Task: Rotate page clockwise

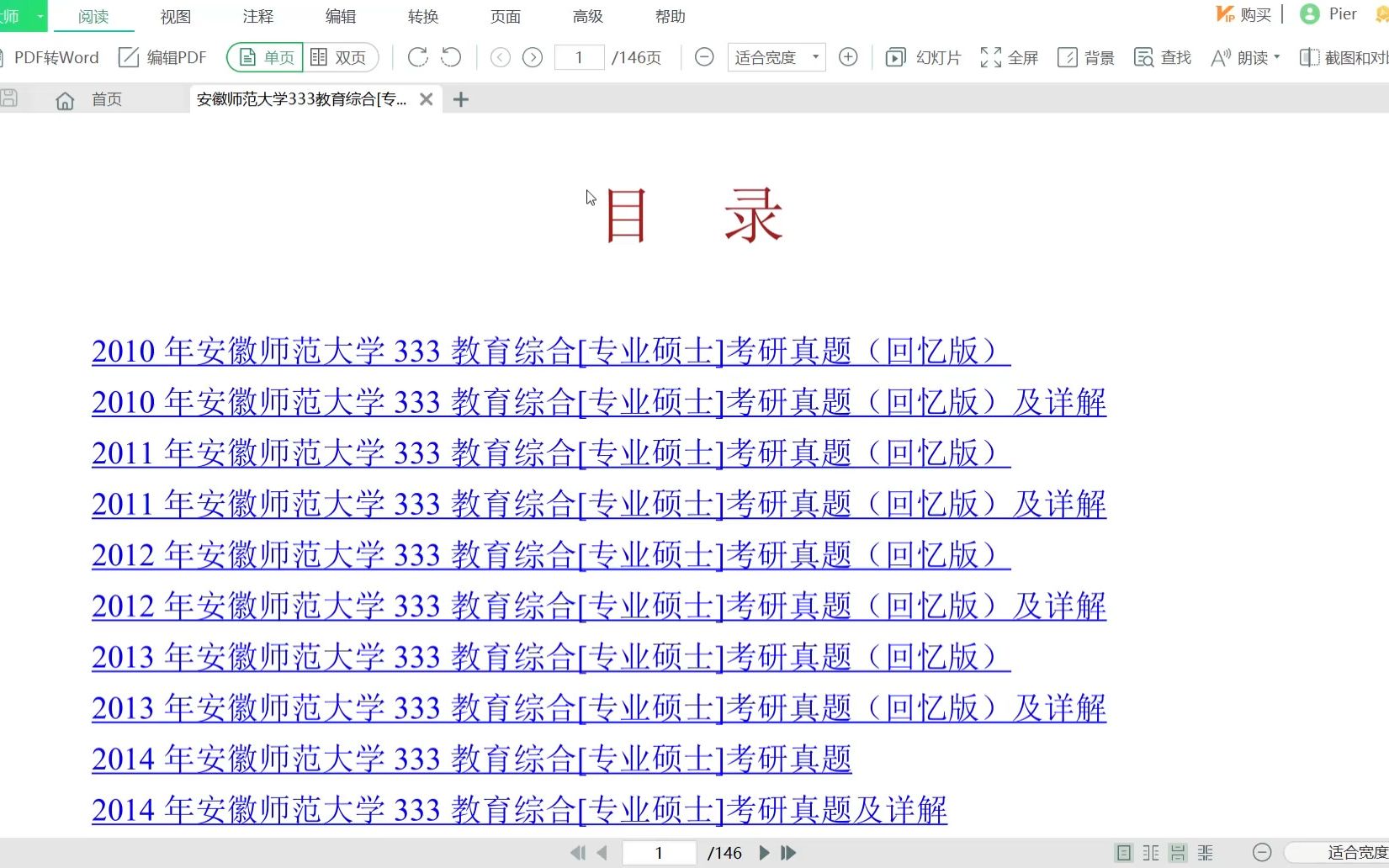Action: pyautogui.click(x=417, y=57)
